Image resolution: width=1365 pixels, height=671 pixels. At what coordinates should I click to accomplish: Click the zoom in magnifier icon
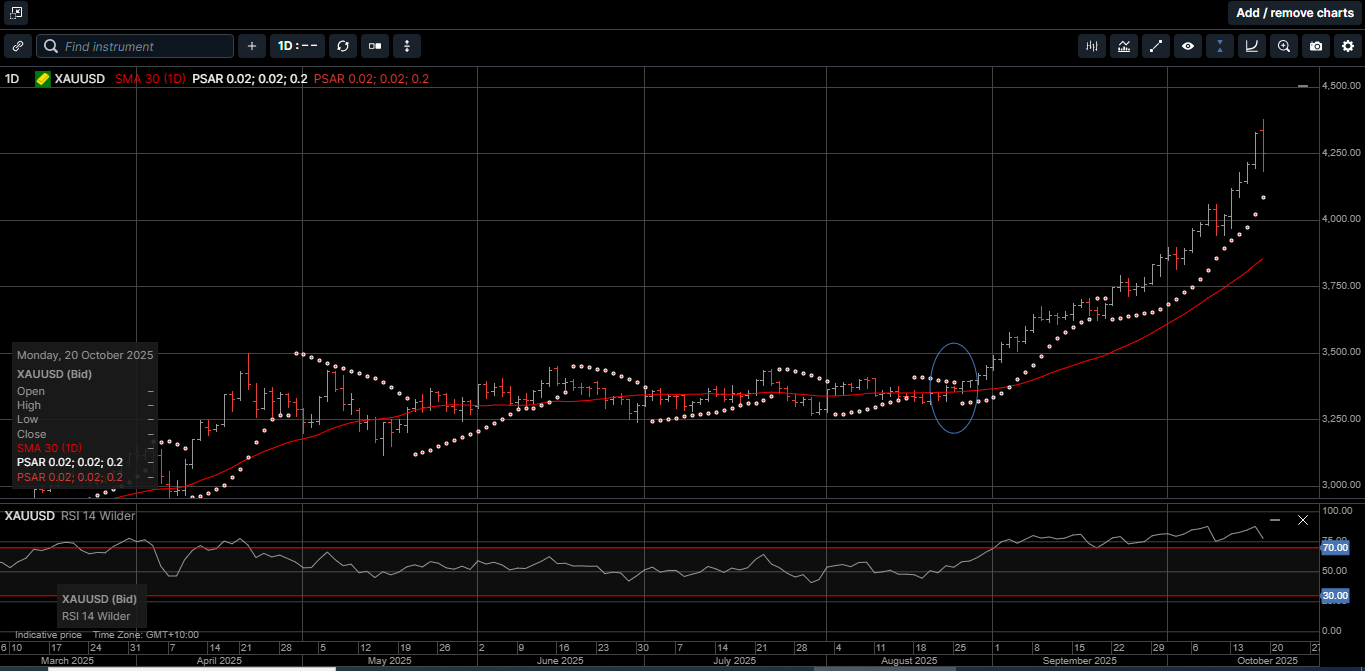1284,46
